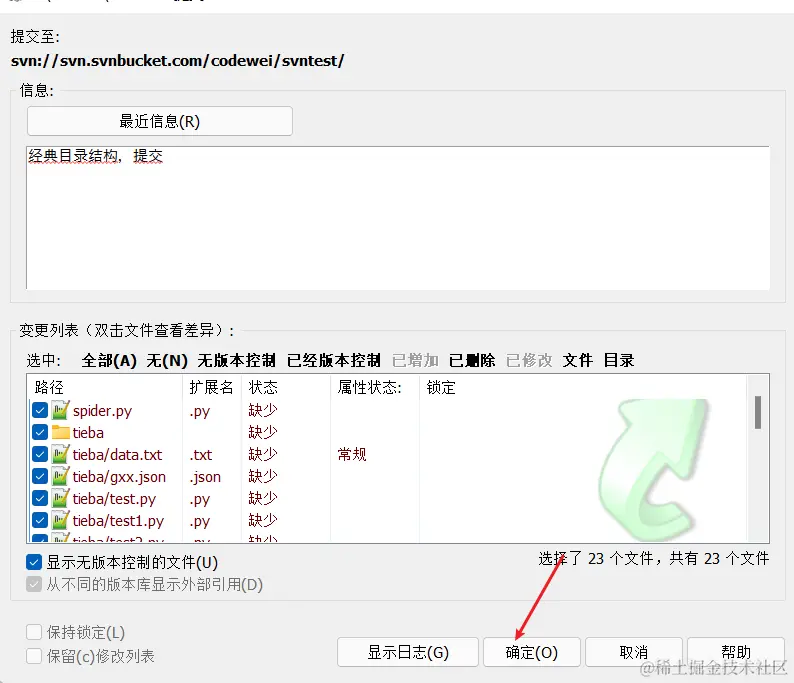Click the 常规 property status cell
794x683 pixels.
pos(352,454)
